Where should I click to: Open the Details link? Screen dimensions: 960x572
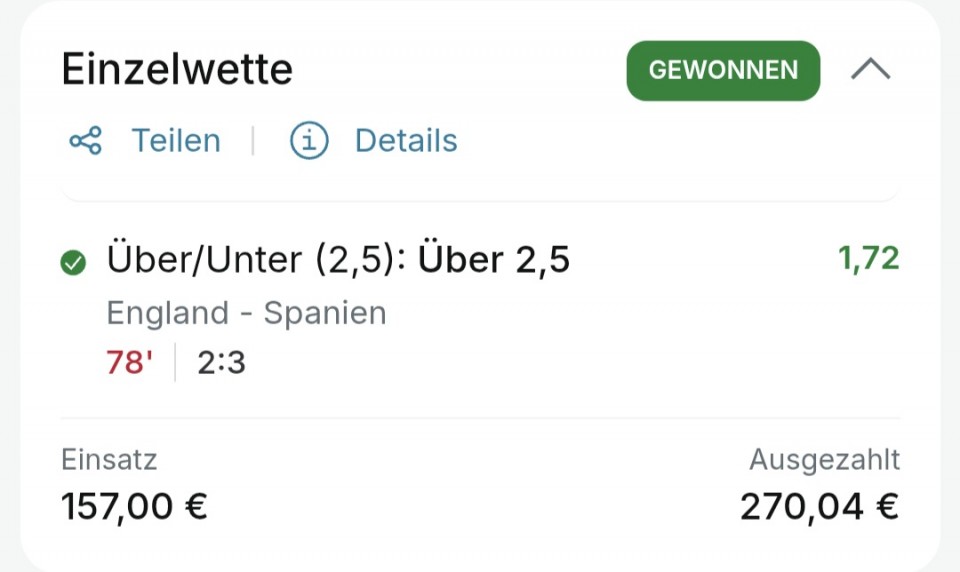click(x=406, y=141)
